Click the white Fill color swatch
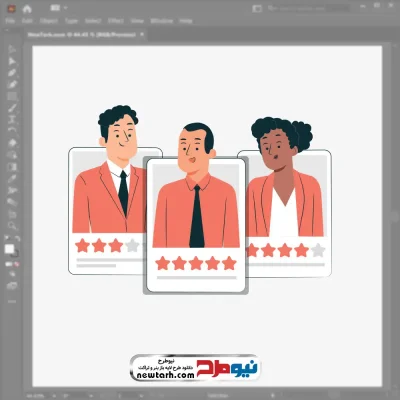The image size is (400, 400). pyautogui.click(x=9, y=249)
